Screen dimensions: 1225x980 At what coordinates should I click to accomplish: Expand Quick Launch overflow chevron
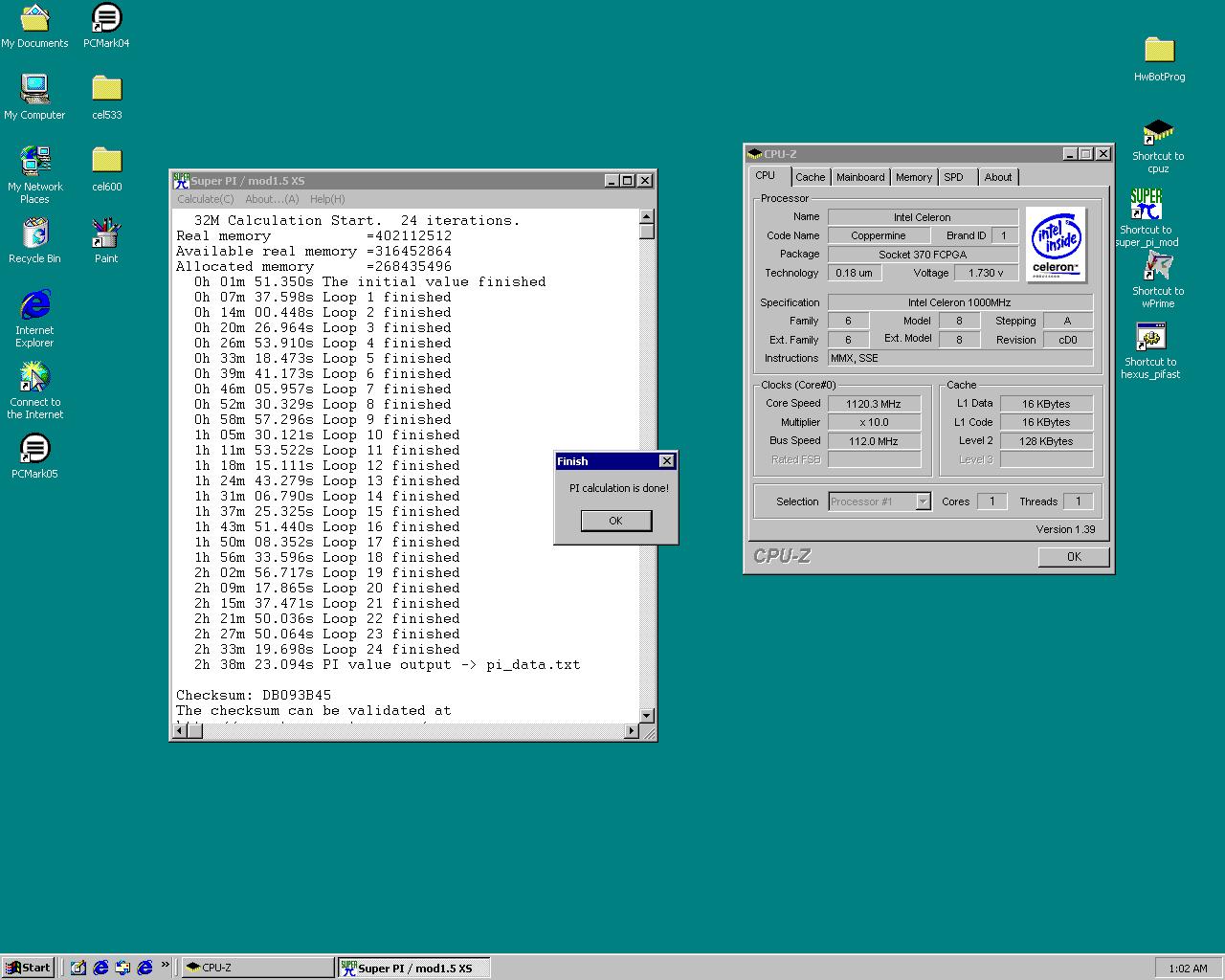[x=165, y=965]
